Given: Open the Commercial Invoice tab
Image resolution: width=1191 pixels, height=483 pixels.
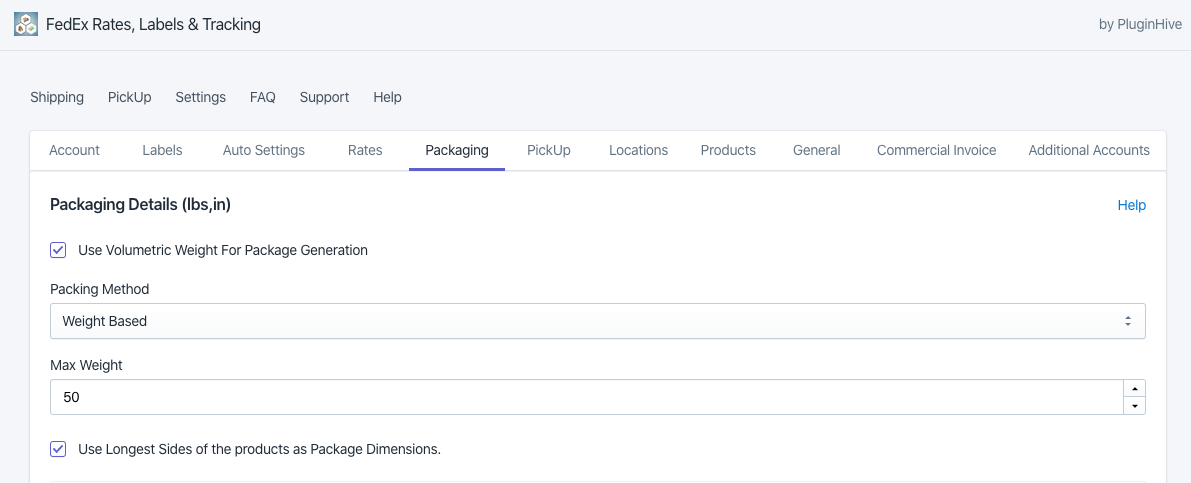Looking at the screenshot, I should [937, 150].
